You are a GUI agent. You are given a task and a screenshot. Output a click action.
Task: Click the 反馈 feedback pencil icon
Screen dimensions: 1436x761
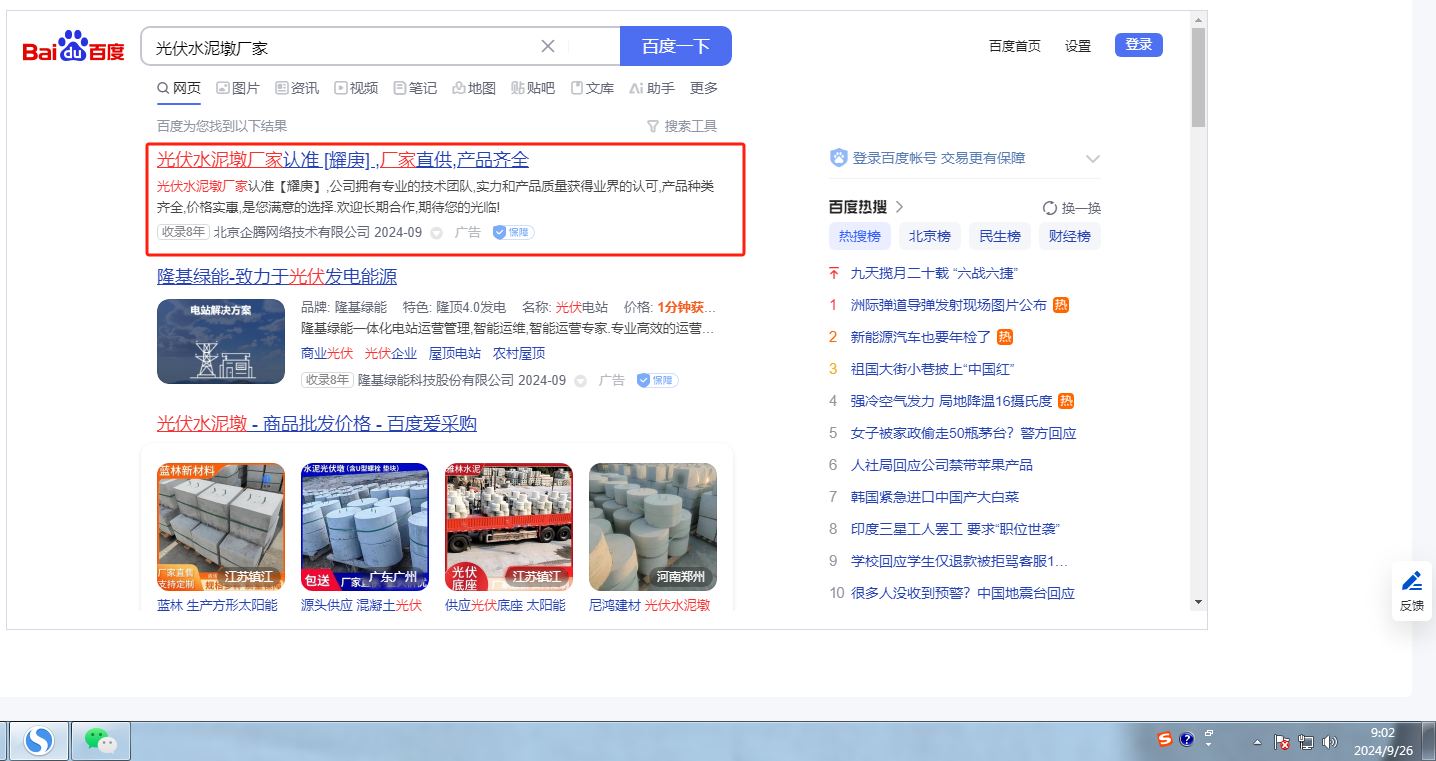[1412, 581]
